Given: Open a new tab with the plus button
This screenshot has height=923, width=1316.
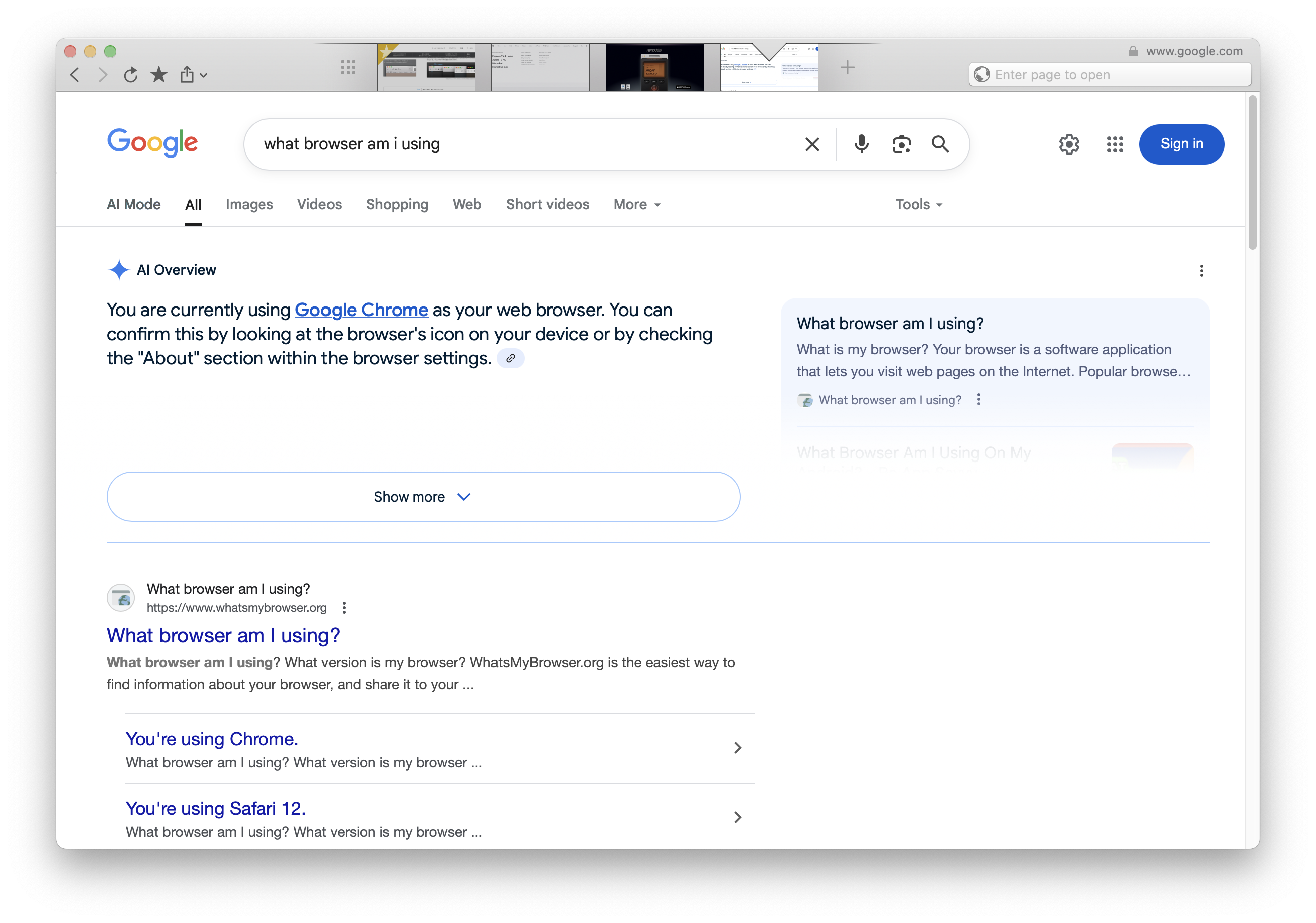Looking at the screenshot, I should 847,68.
